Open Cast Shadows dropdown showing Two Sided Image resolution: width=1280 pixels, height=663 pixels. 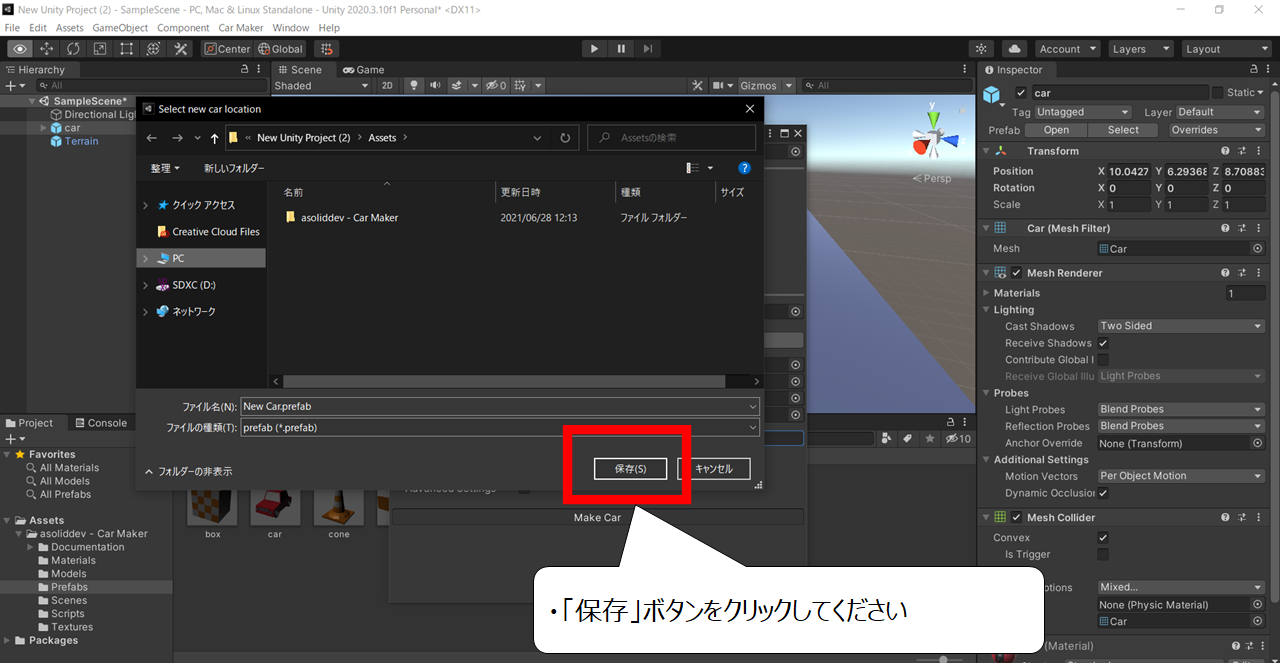click(x=1181, y=326)
